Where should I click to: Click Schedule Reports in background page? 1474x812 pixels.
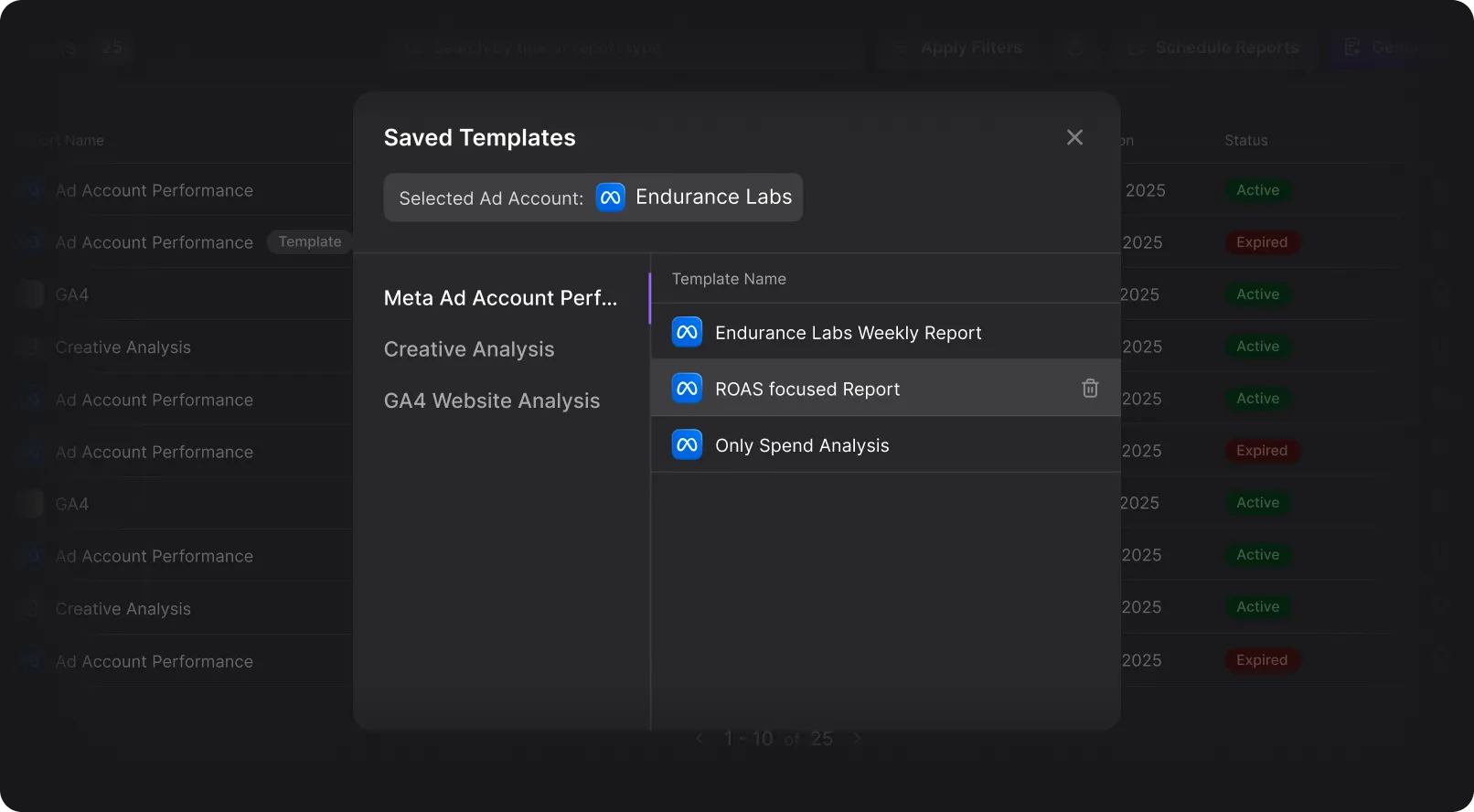(x=1214, y=48)
